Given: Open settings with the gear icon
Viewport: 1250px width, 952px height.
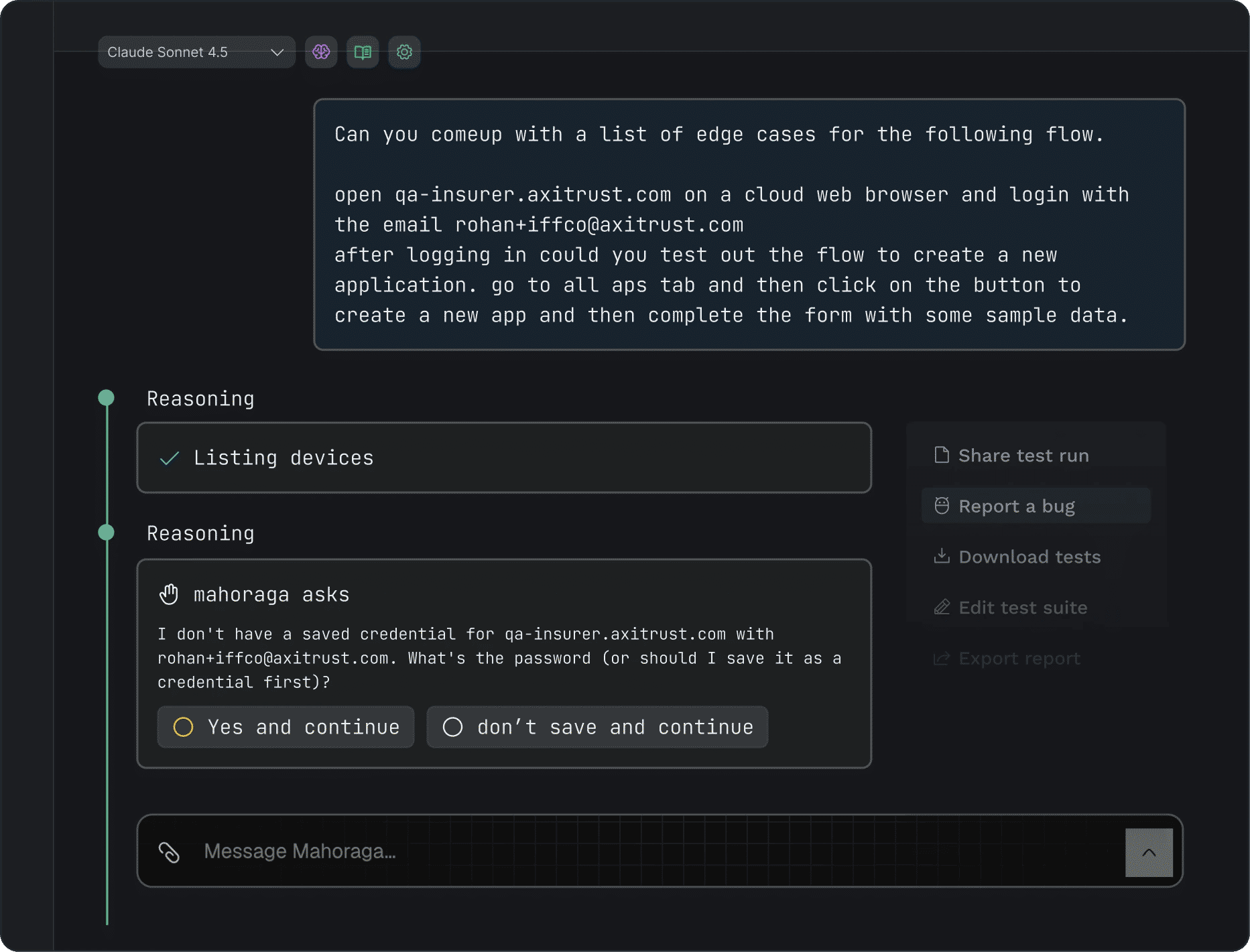Looking at the screenshot, I should tap(404, 52).
